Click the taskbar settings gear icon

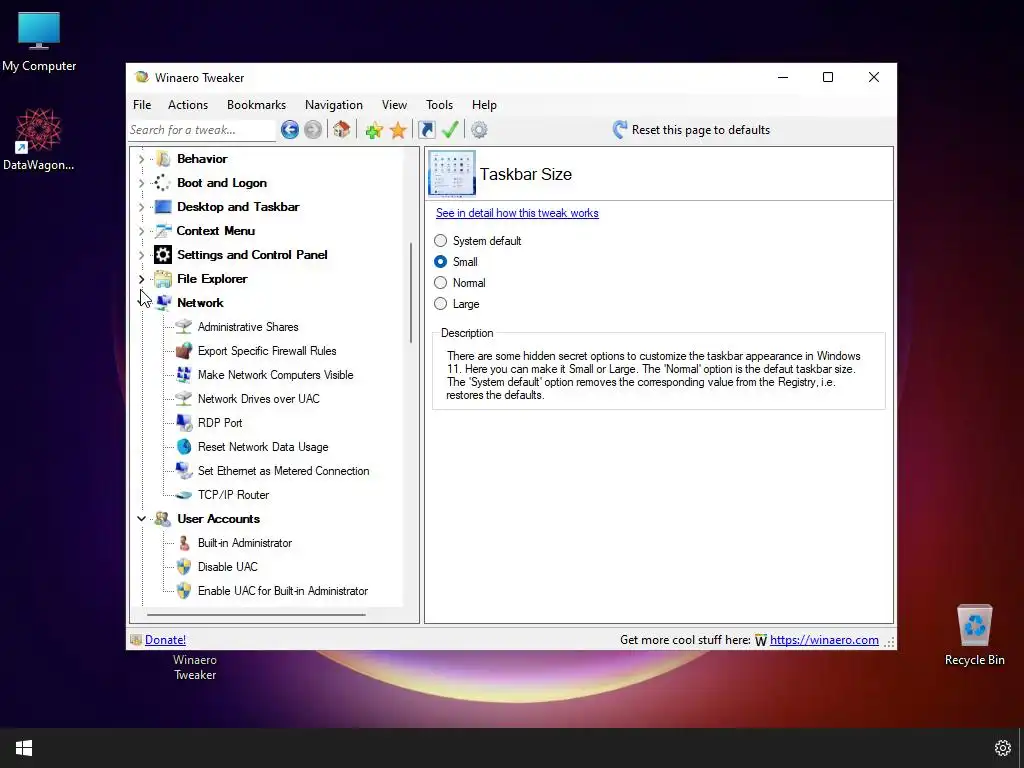[x=1002, y=748]
